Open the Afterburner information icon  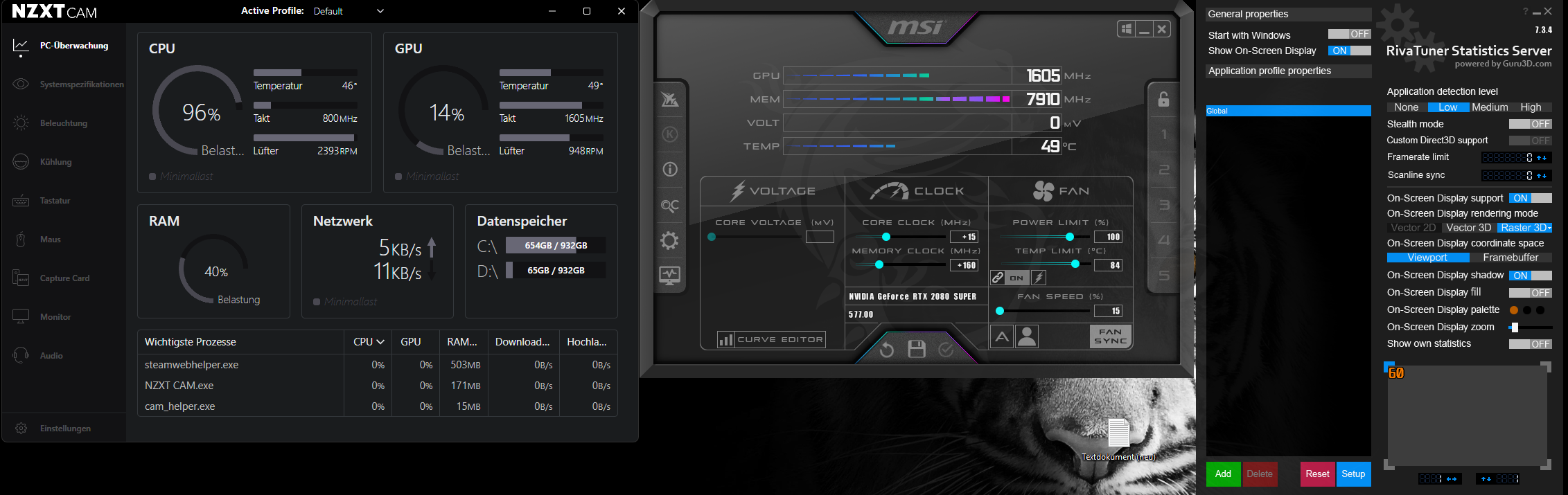(670, 170)
